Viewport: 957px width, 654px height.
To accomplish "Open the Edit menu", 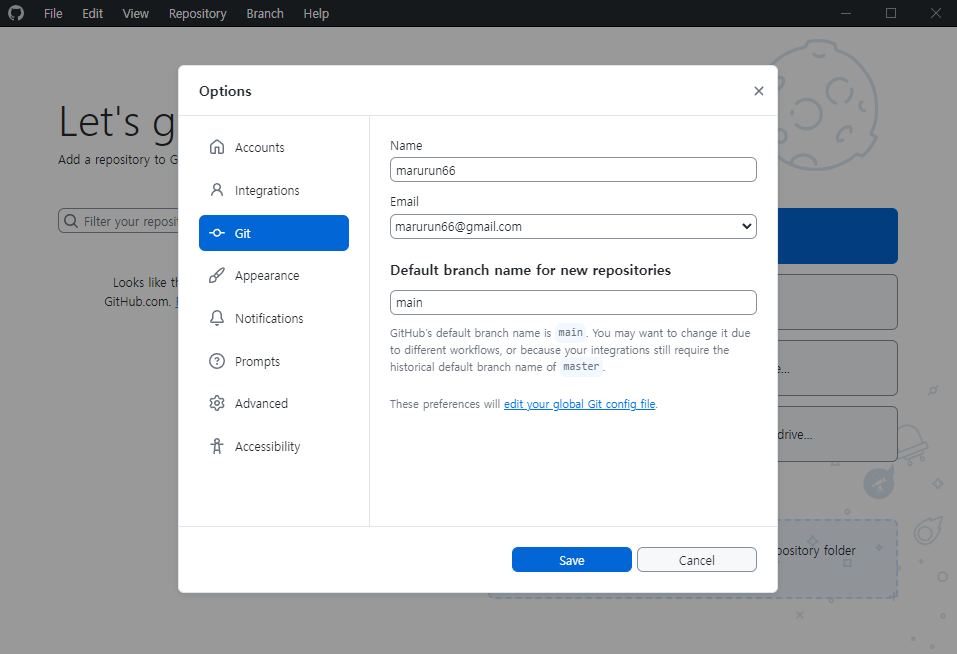I will pos(93,13).
